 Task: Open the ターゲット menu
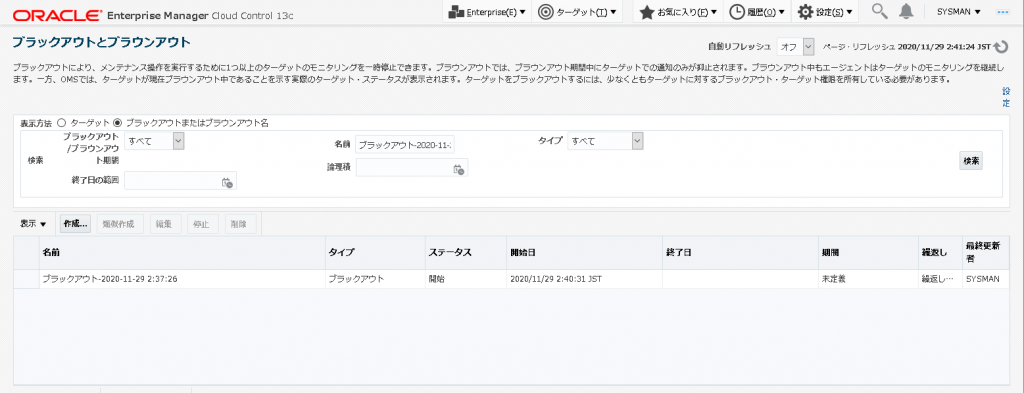[577, 12]
